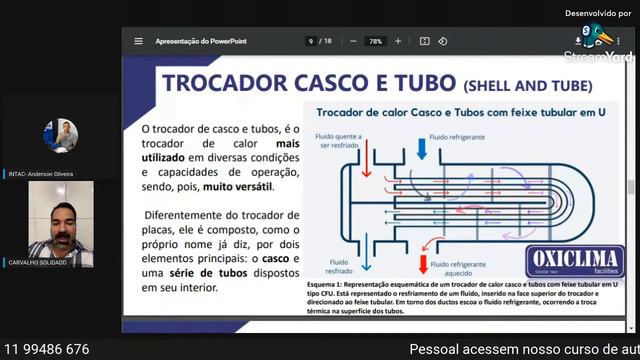
Task: Click the zoom percentage field 78%
Action: pyautogui.click(x=375, y=41)
